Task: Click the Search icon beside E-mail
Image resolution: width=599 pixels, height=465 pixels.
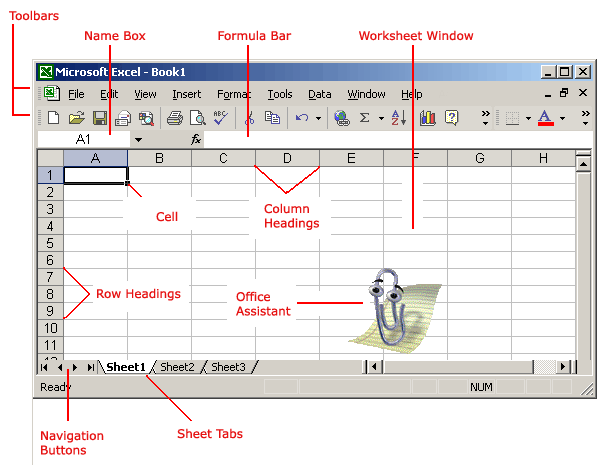Action: (146, 118)
